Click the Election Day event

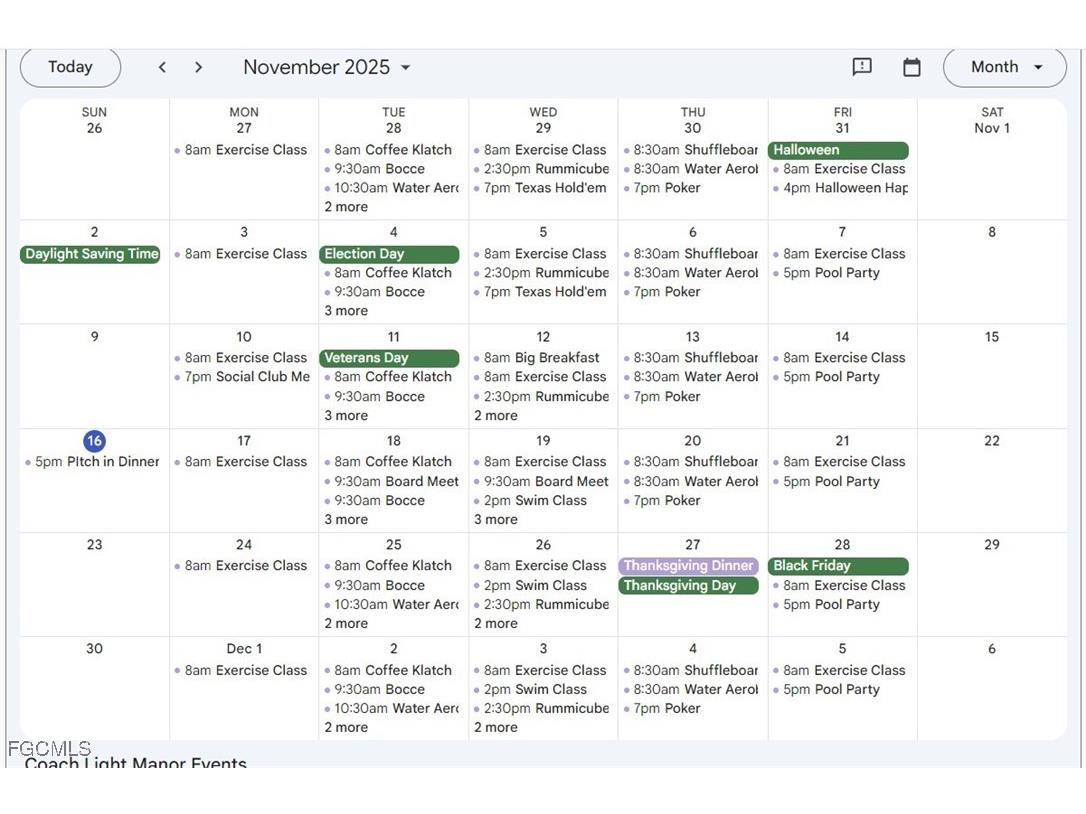(389, 254)
